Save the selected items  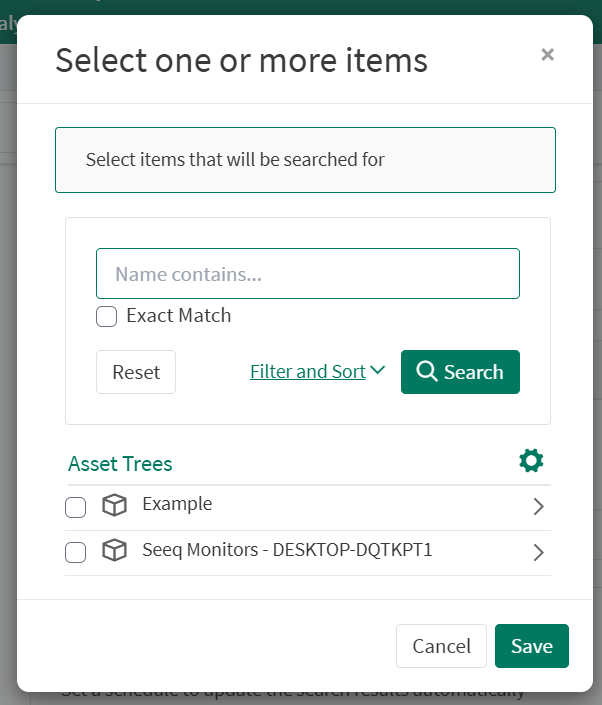coord(531,646)
